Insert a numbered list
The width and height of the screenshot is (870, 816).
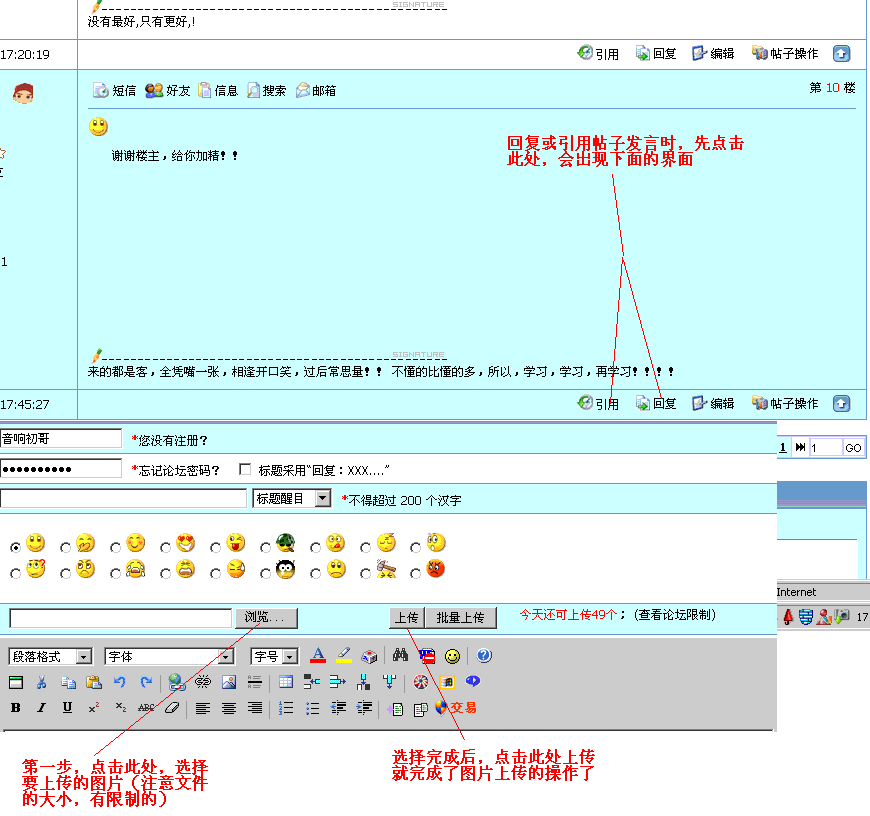(x=286, y=708)
